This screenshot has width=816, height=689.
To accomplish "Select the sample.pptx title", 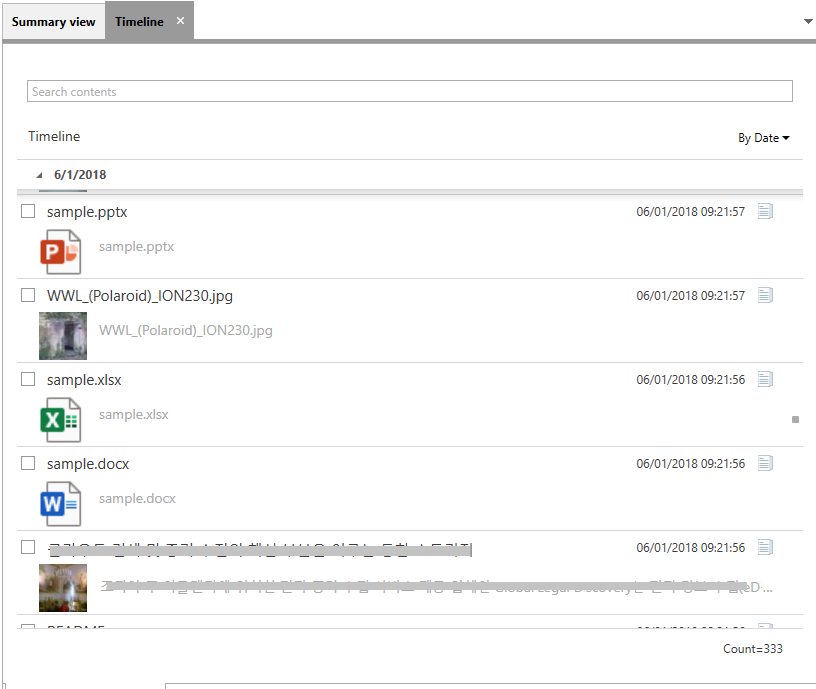I will 87,212.
